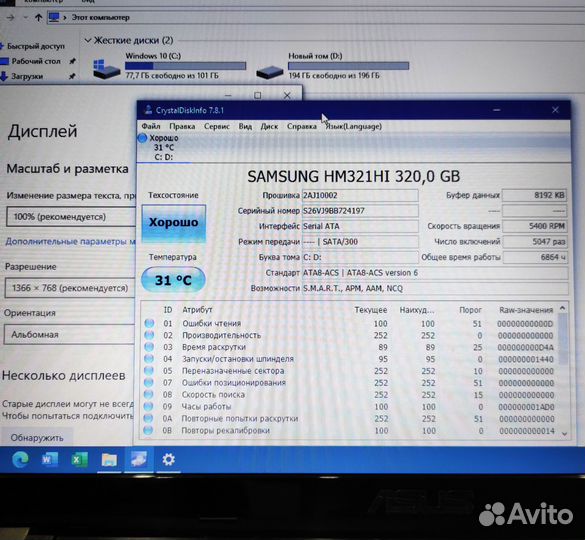This screenshot has width=585, height=540.
Task: Select the Хорошо 31 °C C: D: disk tab
Action: (164, 147)
